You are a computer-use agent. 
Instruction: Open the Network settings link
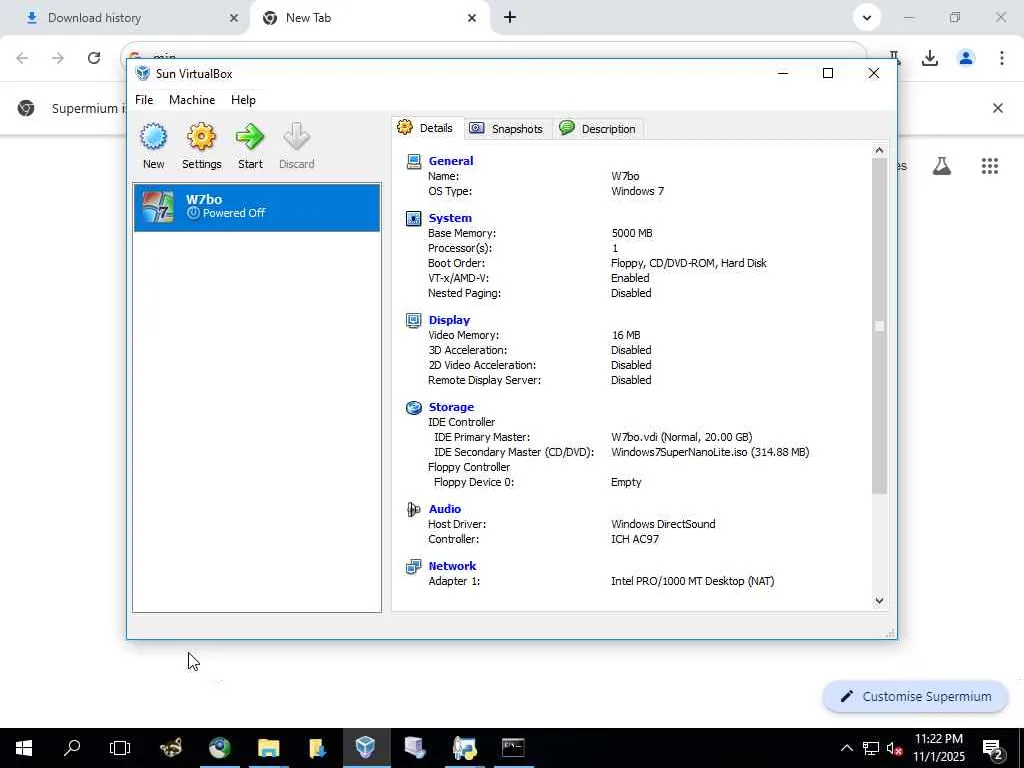(x=452, y=566)
